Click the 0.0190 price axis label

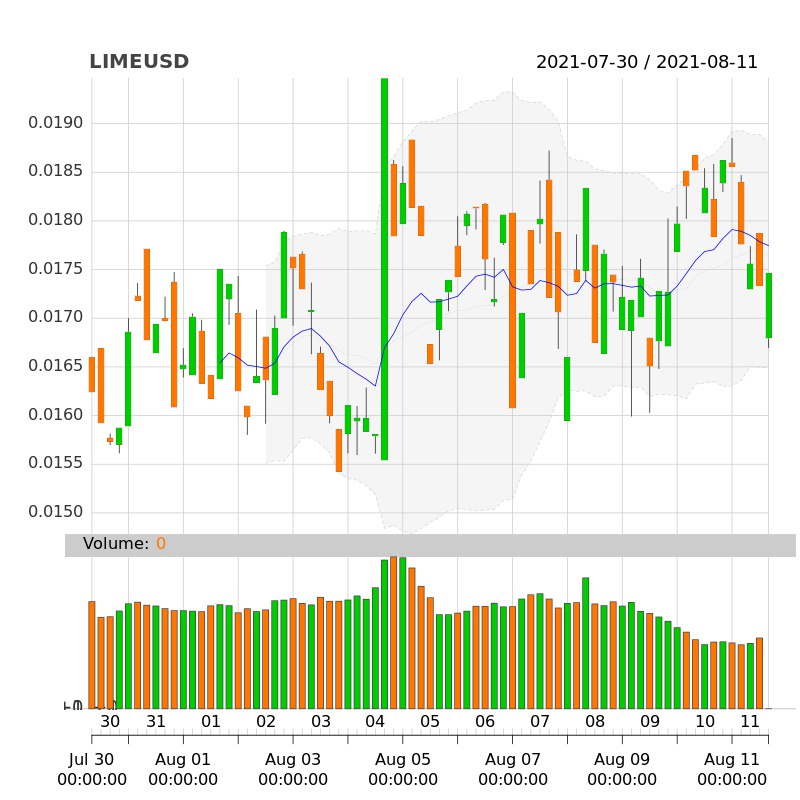[x=55, y=123]
